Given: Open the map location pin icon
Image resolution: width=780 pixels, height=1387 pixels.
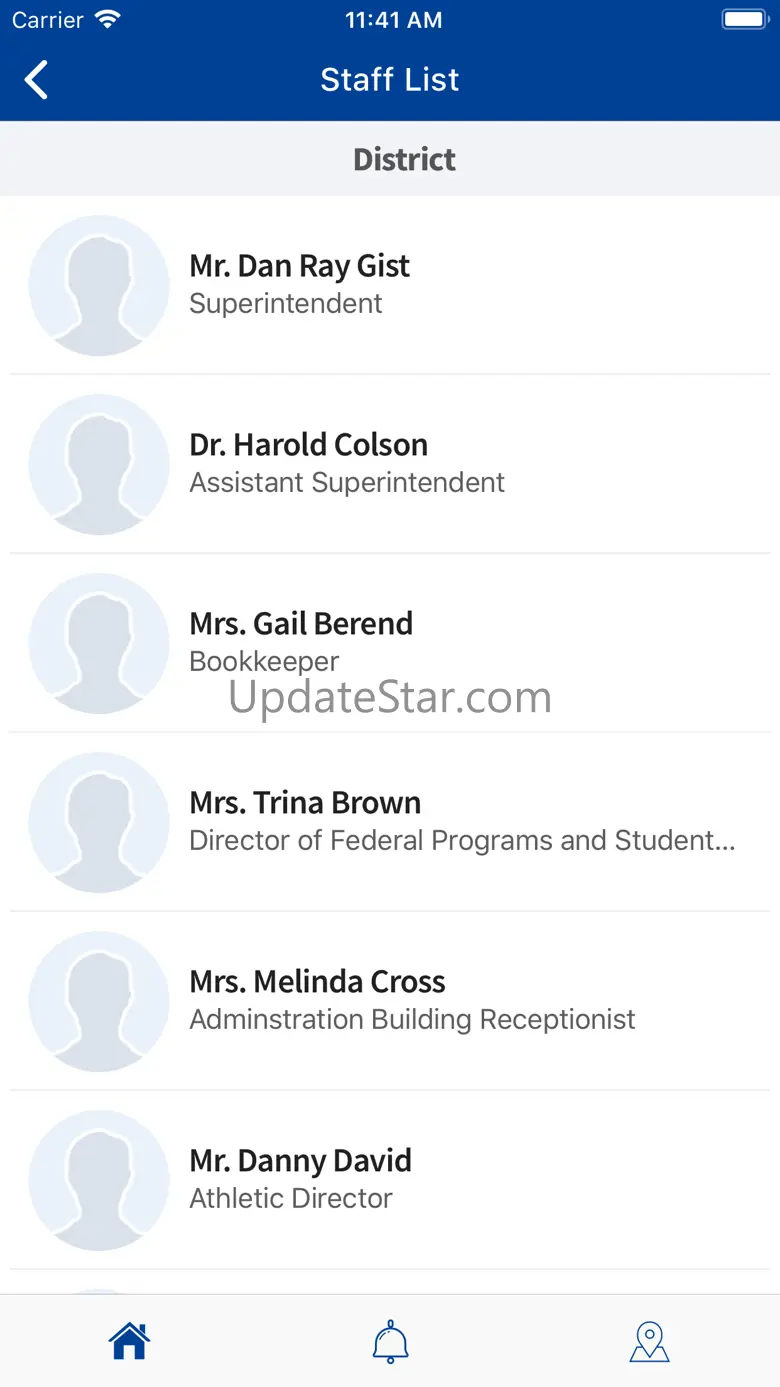Looking at the screenshot, I should (x=650, y=1341).
